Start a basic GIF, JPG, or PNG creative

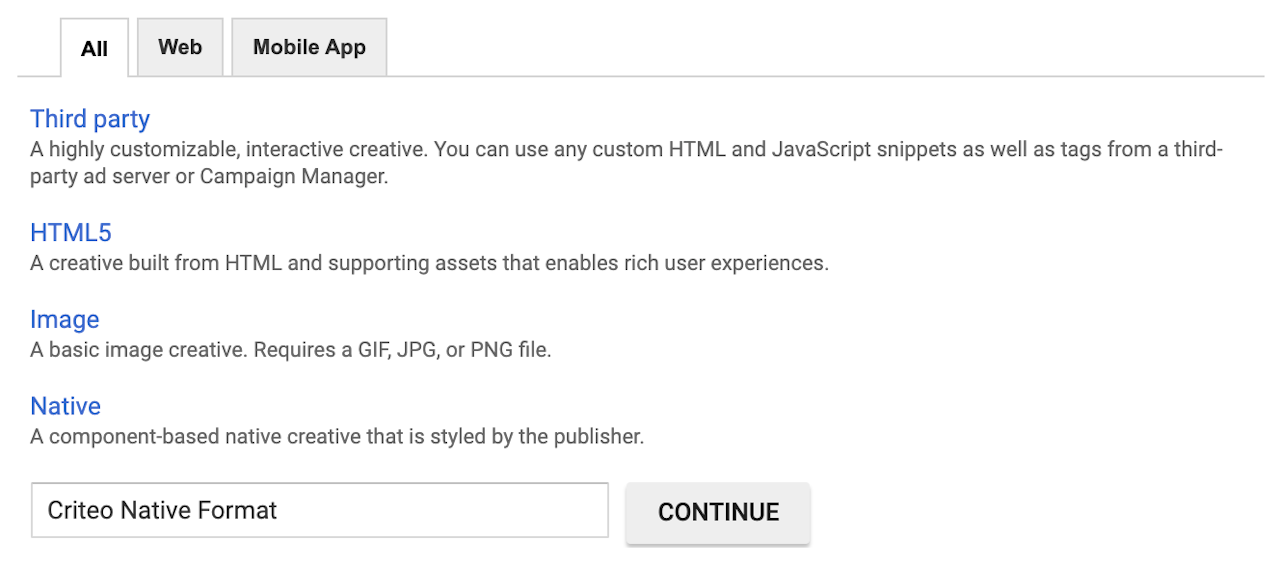(65, 320)
